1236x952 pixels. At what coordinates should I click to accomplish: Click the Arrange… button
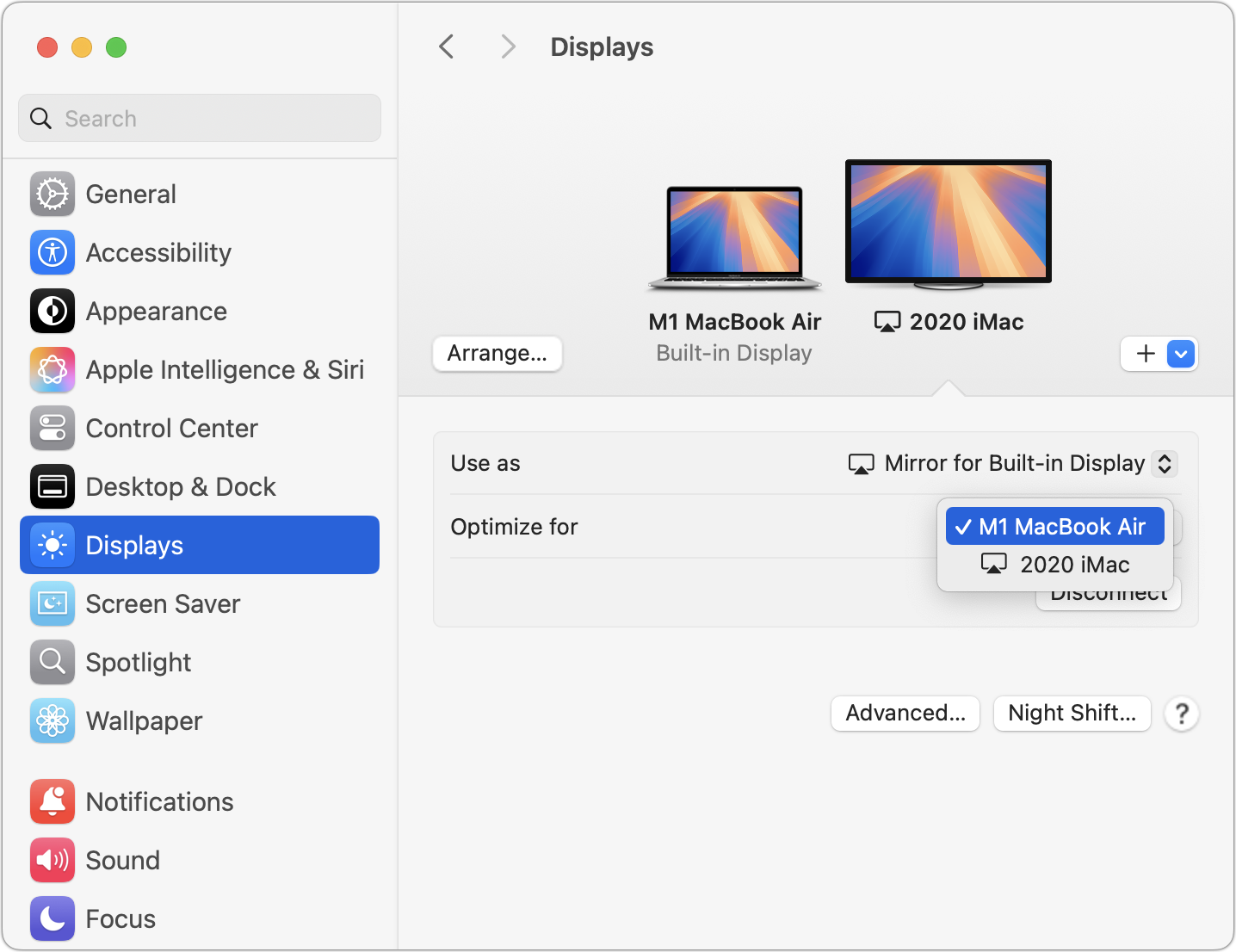pos(497,354)
